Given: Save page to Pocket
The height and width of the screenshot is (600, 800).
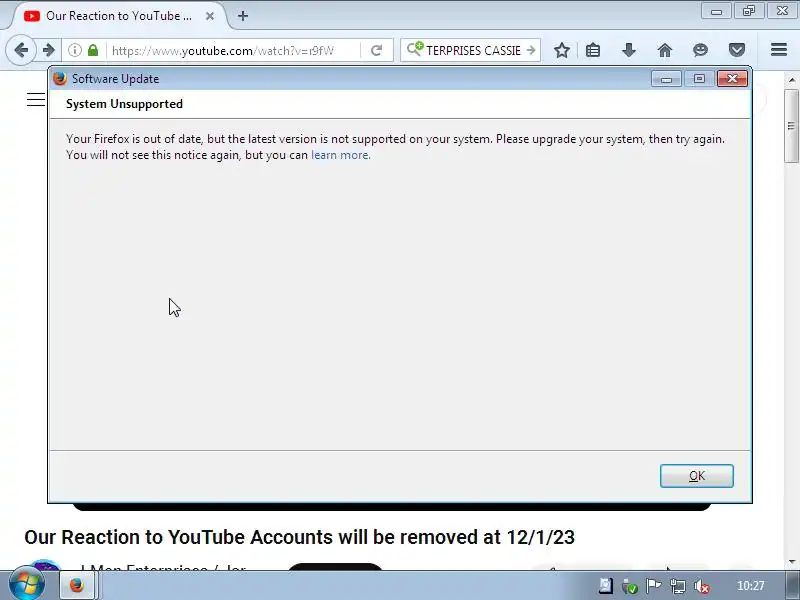Looking at the screenshot, I should pos(737,50).
